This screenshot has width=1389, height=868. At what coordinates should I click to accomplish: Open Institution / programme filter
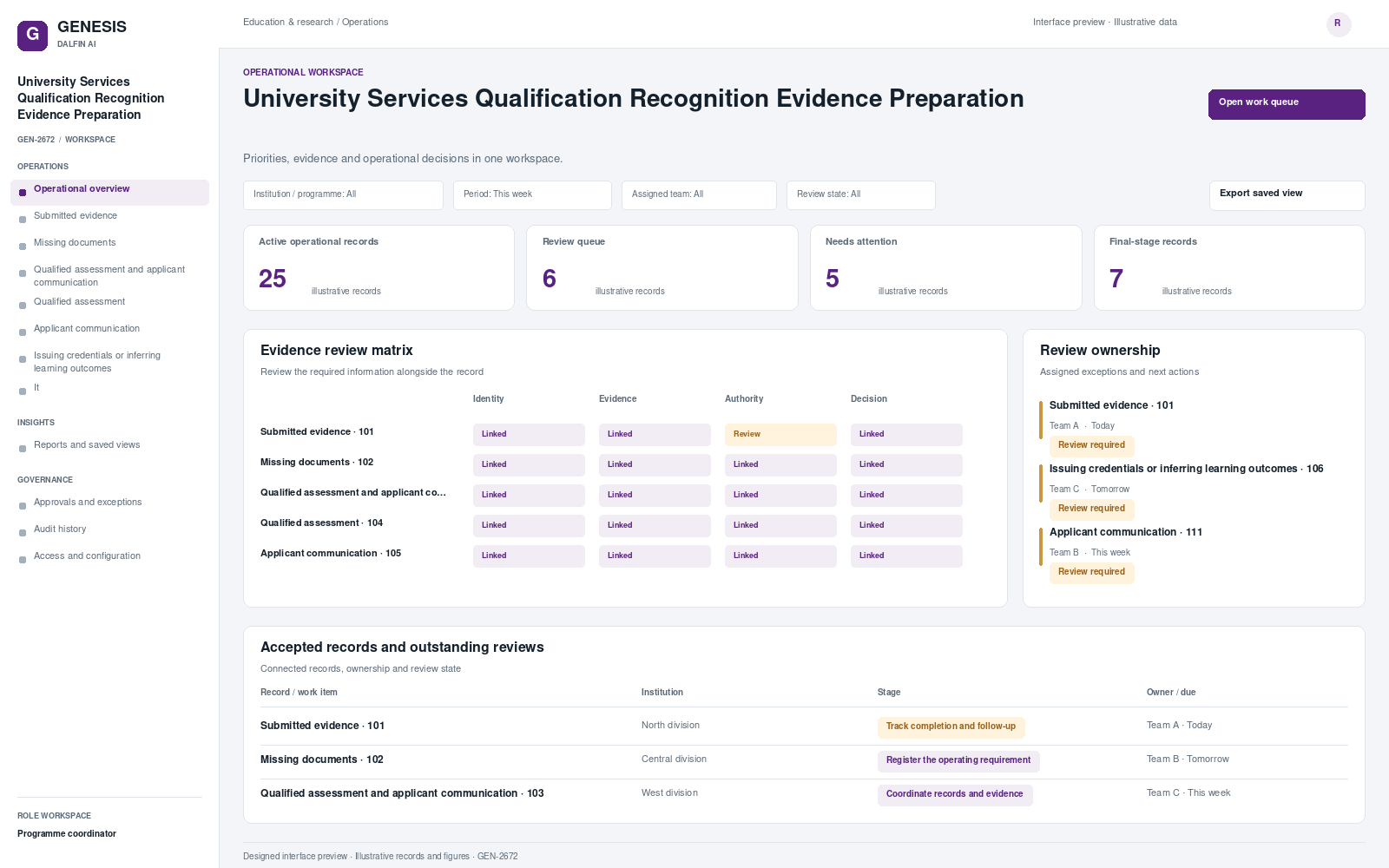pos(343,195)
